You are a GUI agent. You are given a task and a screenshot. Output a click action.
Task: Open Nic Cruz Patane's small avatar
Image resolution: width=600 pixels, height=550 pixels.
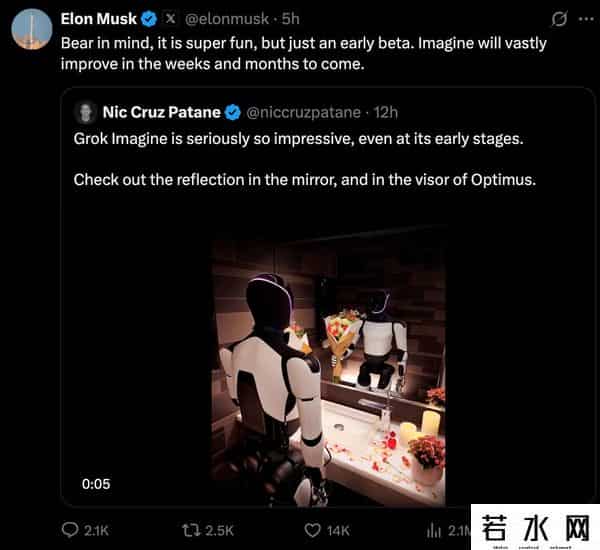(85, 111)
